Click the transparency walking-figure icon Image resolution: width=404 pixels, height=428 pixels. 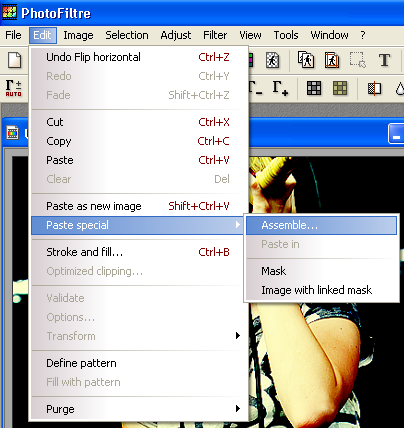(x=272, y=60)
